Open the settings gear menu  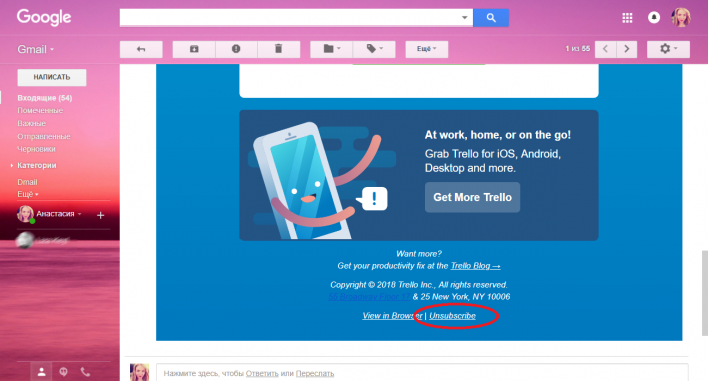click(668, 49)
